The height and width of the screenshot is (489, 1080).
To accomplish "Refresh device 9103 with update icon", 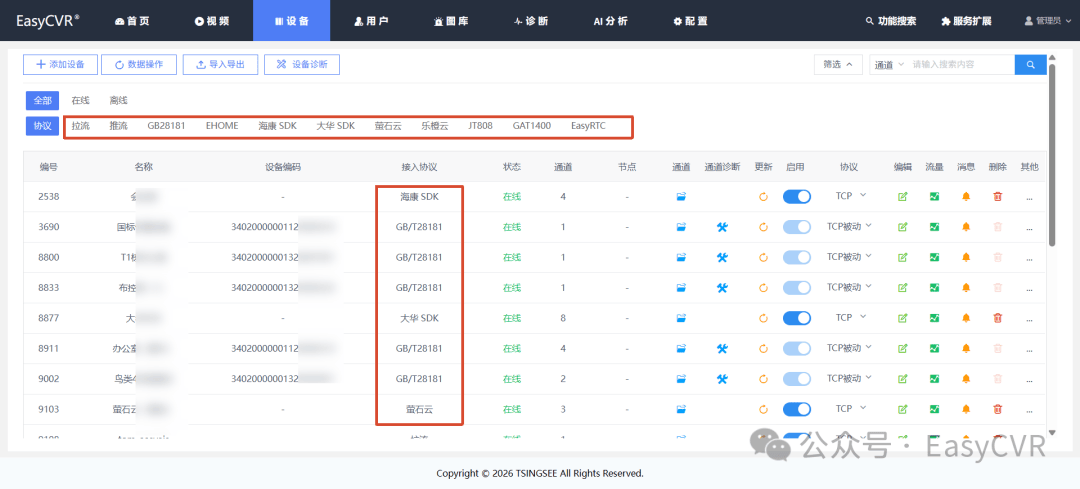I will coord(763,409).
